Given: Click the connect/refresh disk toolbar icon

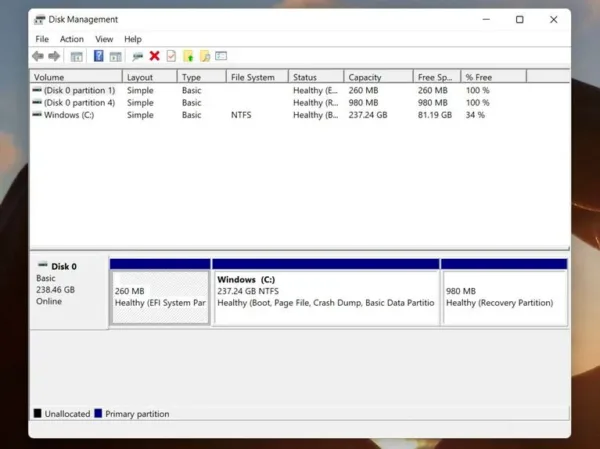Looking at the screenshot, I should (x=137, y=57).
